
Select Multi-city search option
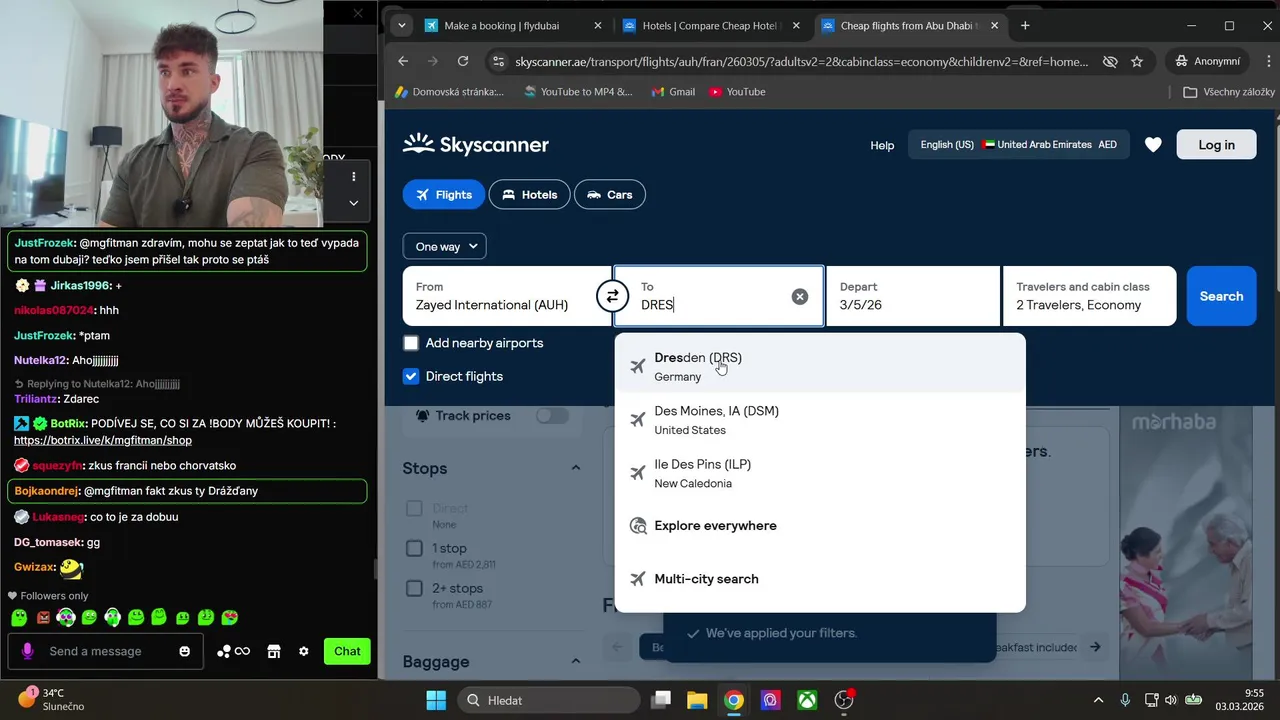point(820,579)
